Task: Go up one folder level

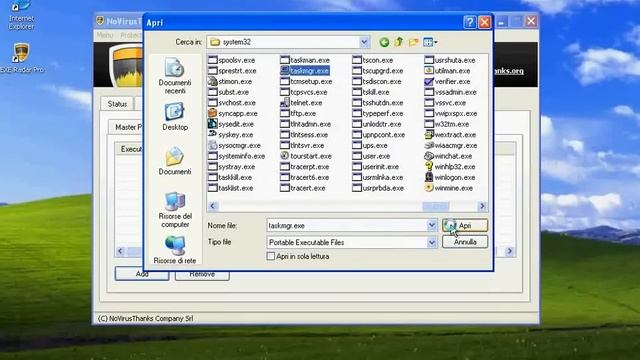Action: point(399,42)
